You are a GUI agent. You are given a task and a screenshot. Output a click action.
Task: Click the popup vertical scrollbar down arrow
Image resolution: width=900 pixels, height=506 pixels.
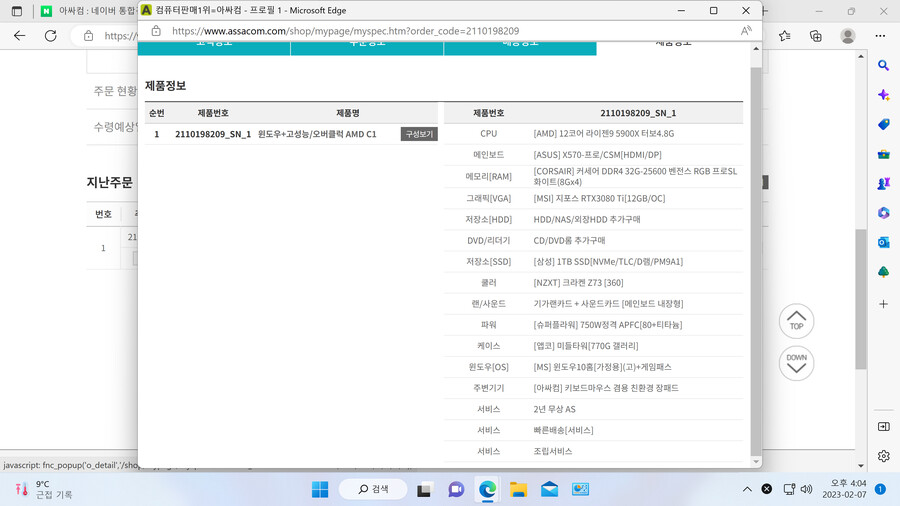[x=756, y=462]
